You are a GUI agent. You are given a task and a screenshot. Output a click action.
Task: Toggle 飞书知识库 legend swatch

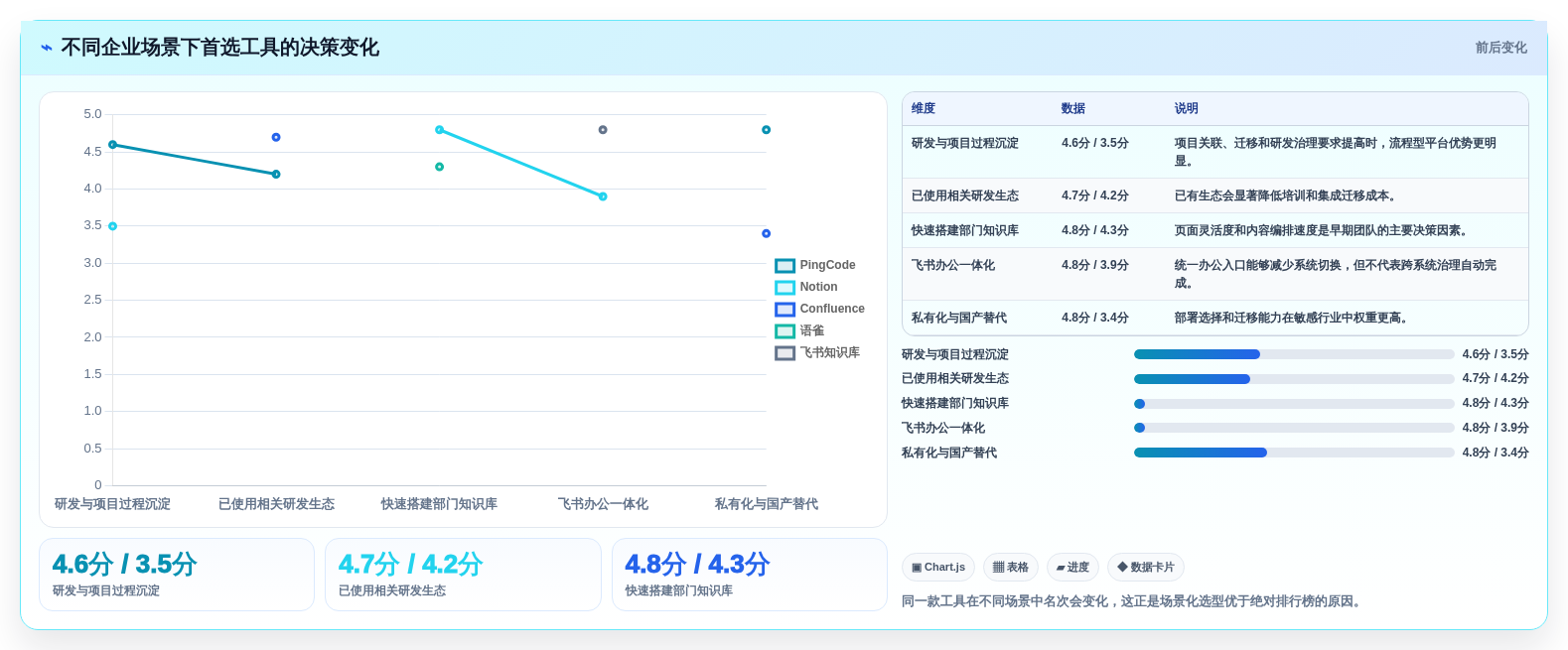pos(784,352)
